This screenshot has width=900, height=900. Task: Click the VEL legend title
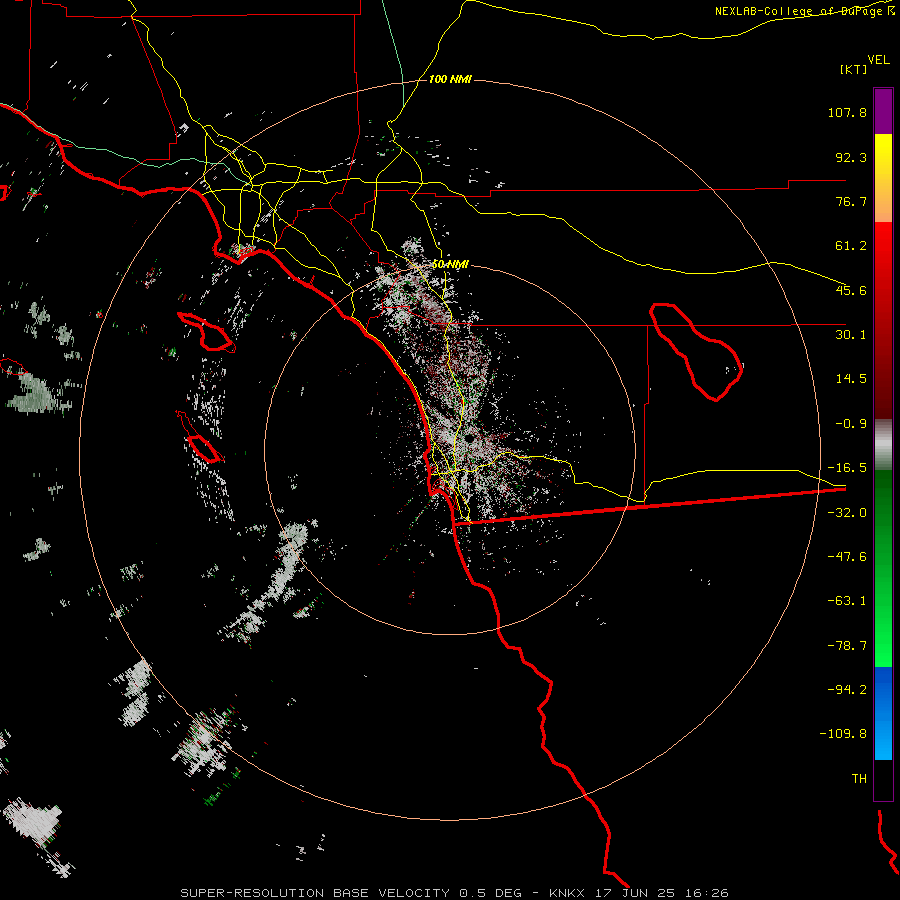click(878, 60)
